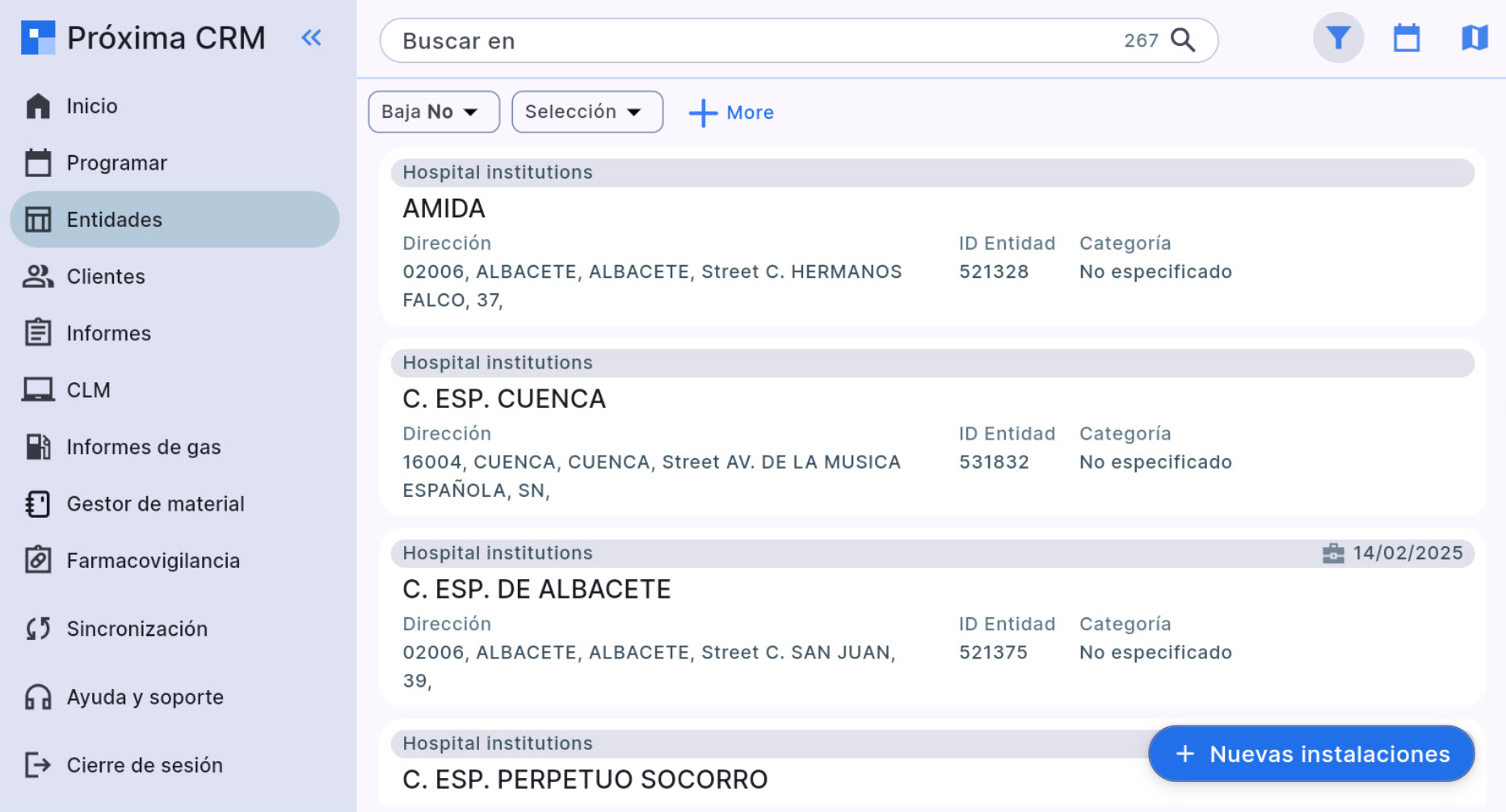Open the Sincronización menu entry
Image resolution: width=1506 pixels, height=812 pixels.
click(137, 629)
